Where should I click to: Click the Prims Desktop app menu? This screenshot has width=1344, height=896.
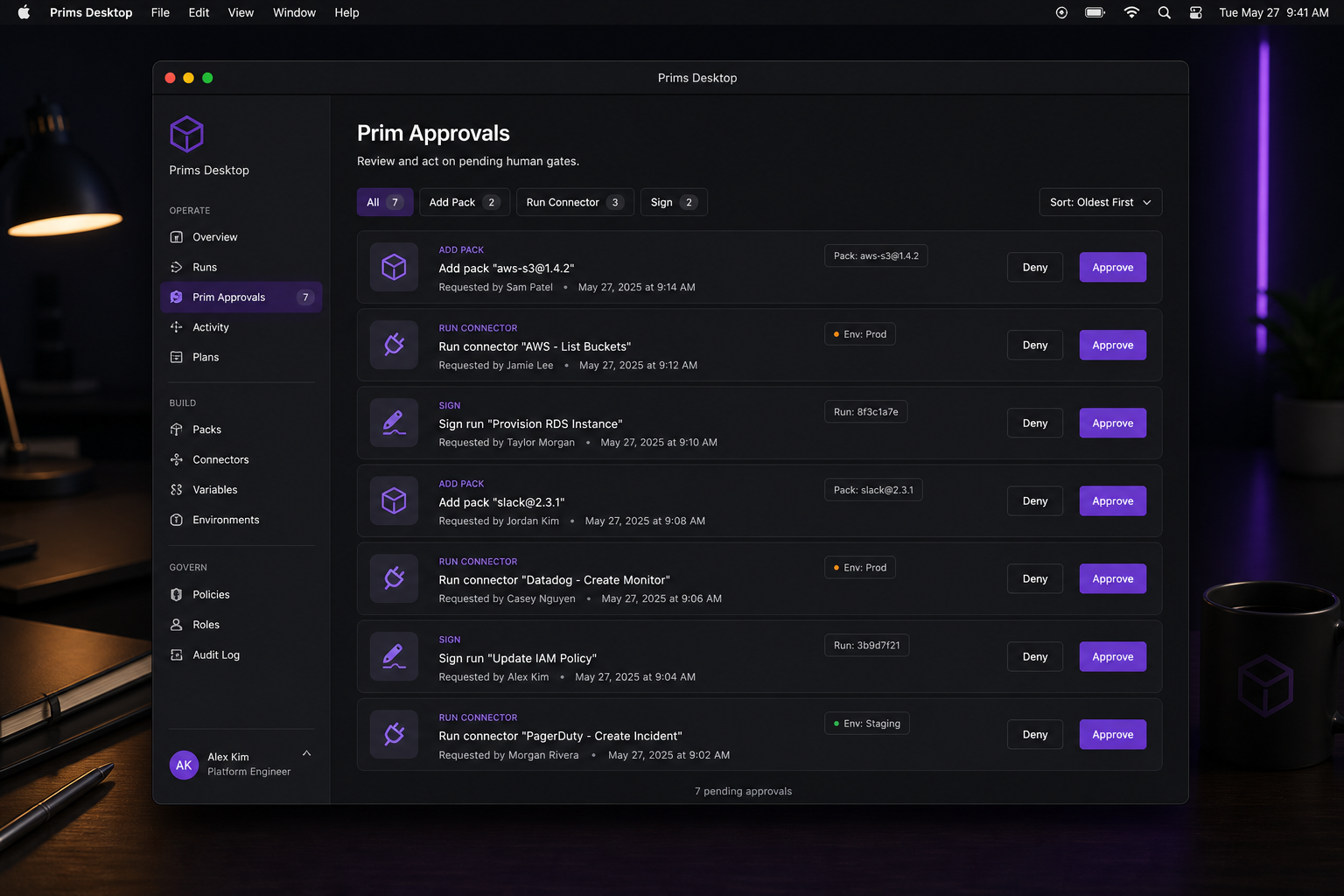point(91,12)
